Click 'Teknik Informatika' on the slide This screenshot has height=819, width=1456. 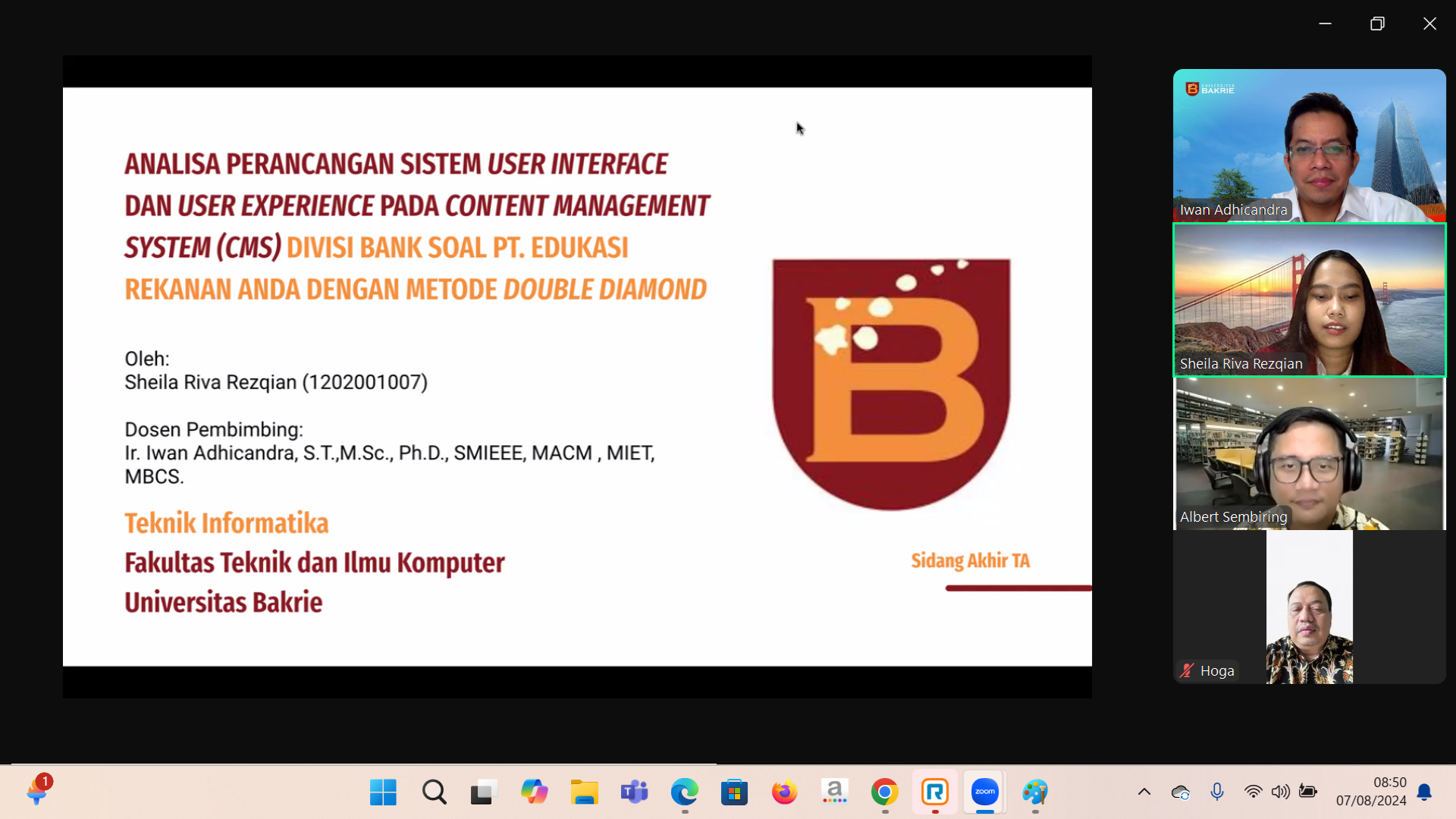click(x=227, y=523)
